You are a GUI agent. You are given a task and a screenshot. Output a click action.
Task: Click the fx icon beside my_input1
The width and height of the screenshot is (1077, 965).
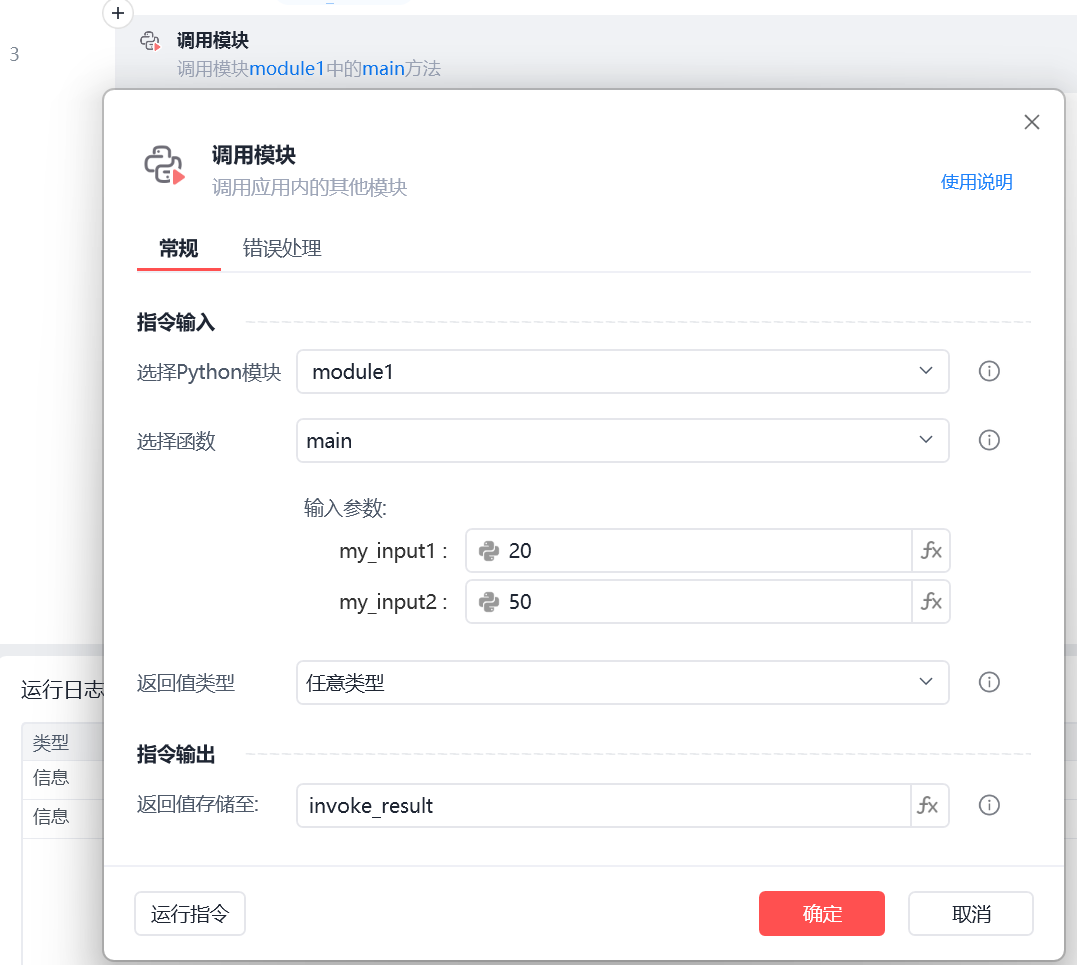(x=931, y=550)
